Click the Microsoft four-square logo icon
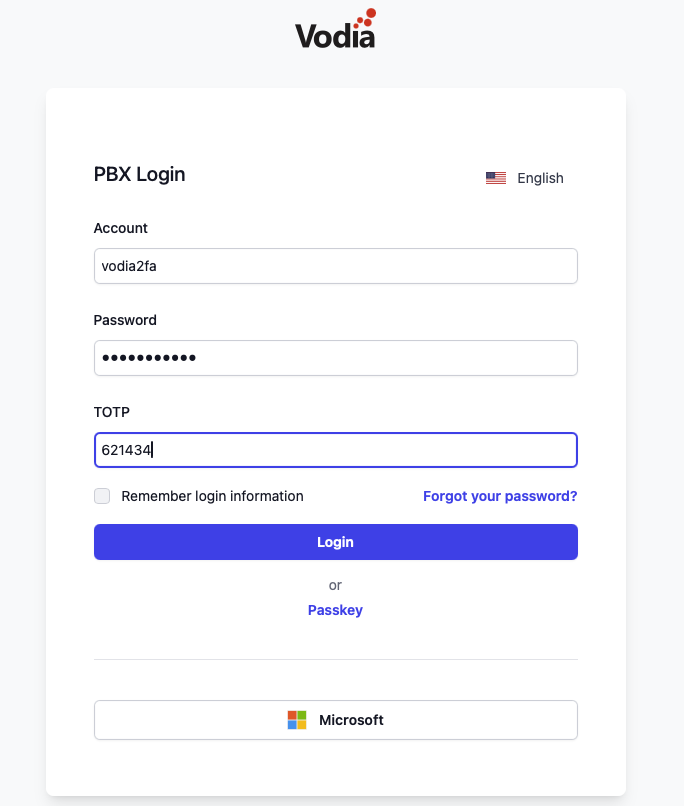Image resolution: width=684 pixels, height=806 pixels. click(x=297, y=720)
